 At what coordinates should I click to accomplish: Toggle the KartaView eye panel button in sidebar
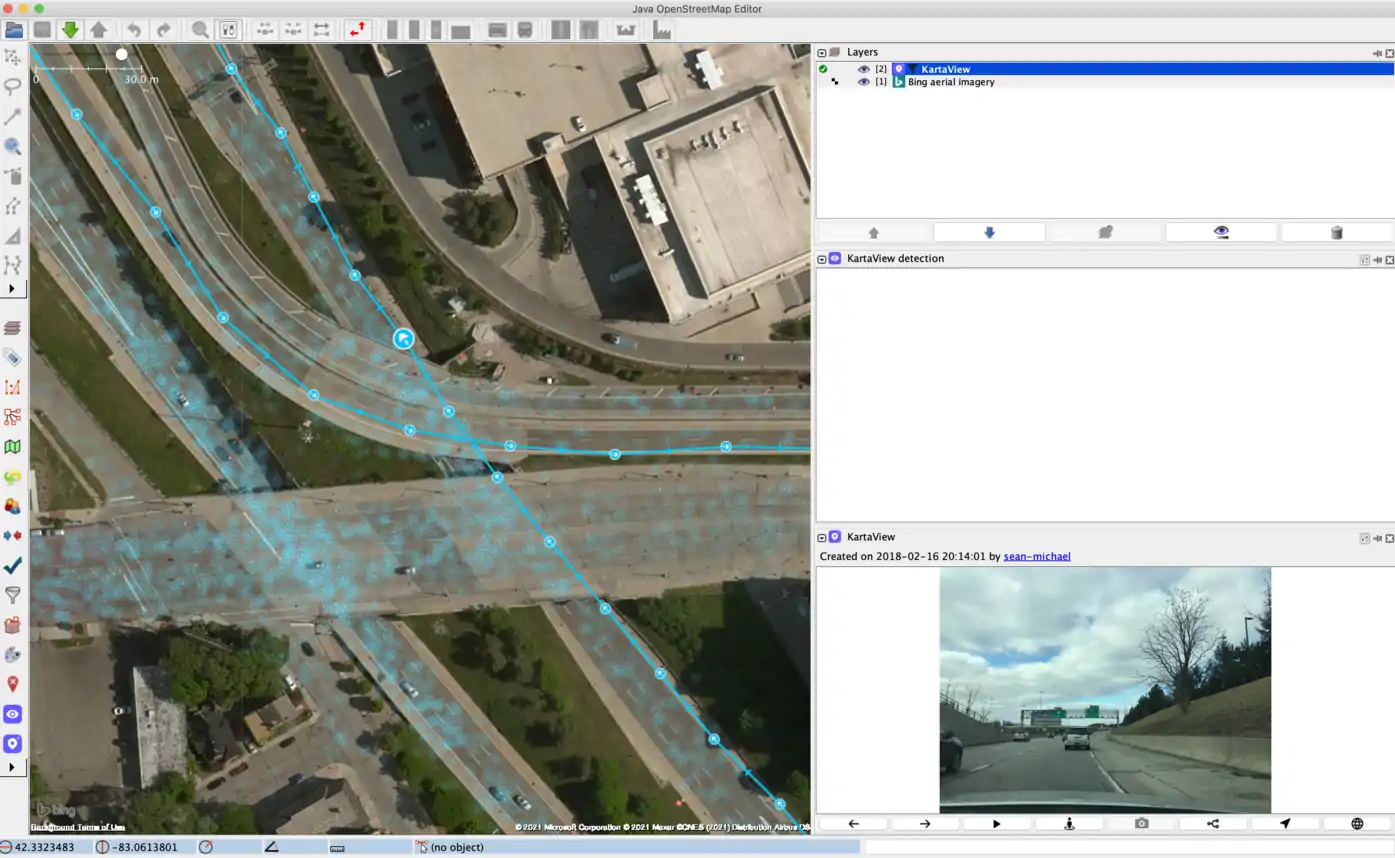click(x=13, y=714)
